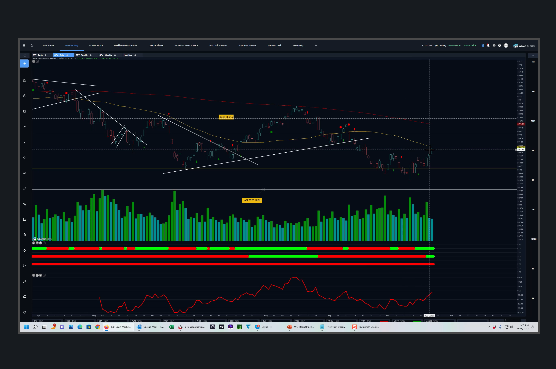The image size is (556, 369).
Task: Open the Windows Start button
Action: [26, 327]
